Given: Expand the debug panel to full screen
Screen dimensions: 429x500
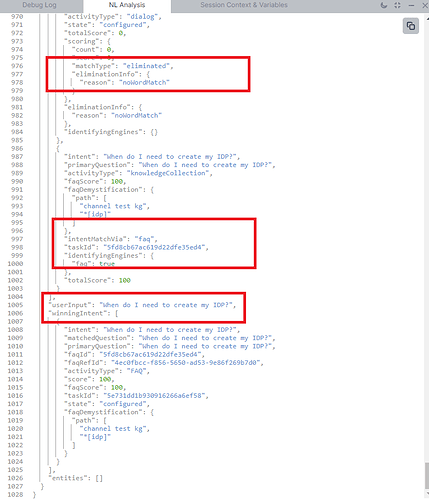Looking at the screenshot, I should (x=397, y=5).
